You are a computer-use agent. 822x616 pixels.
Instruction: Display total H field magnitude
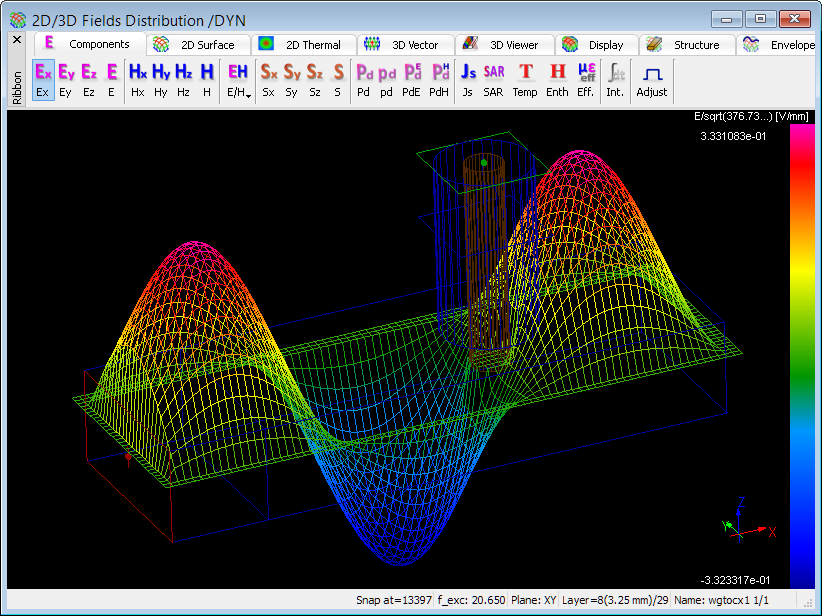[x=206, y=80]
